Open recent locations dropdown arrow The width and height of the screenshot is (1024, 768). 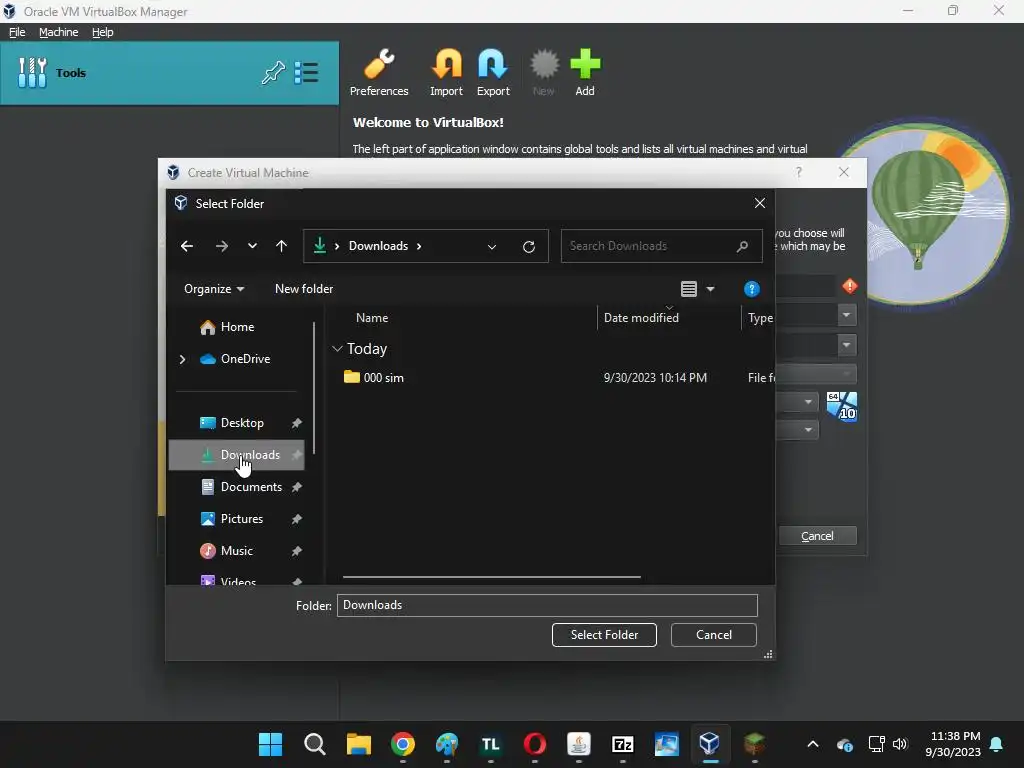coord(252,246)
